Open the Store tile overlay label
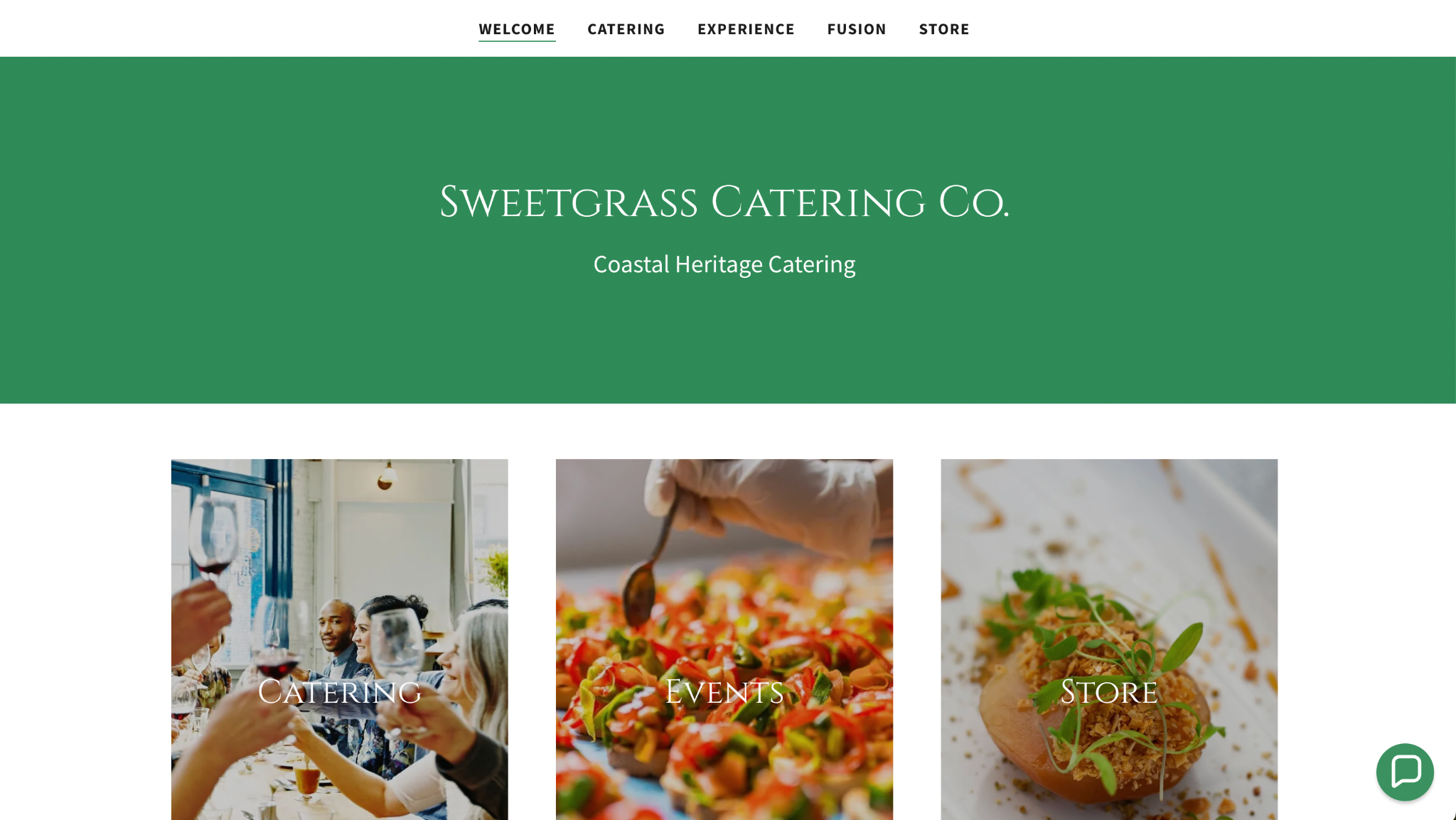 (1109, 691)
